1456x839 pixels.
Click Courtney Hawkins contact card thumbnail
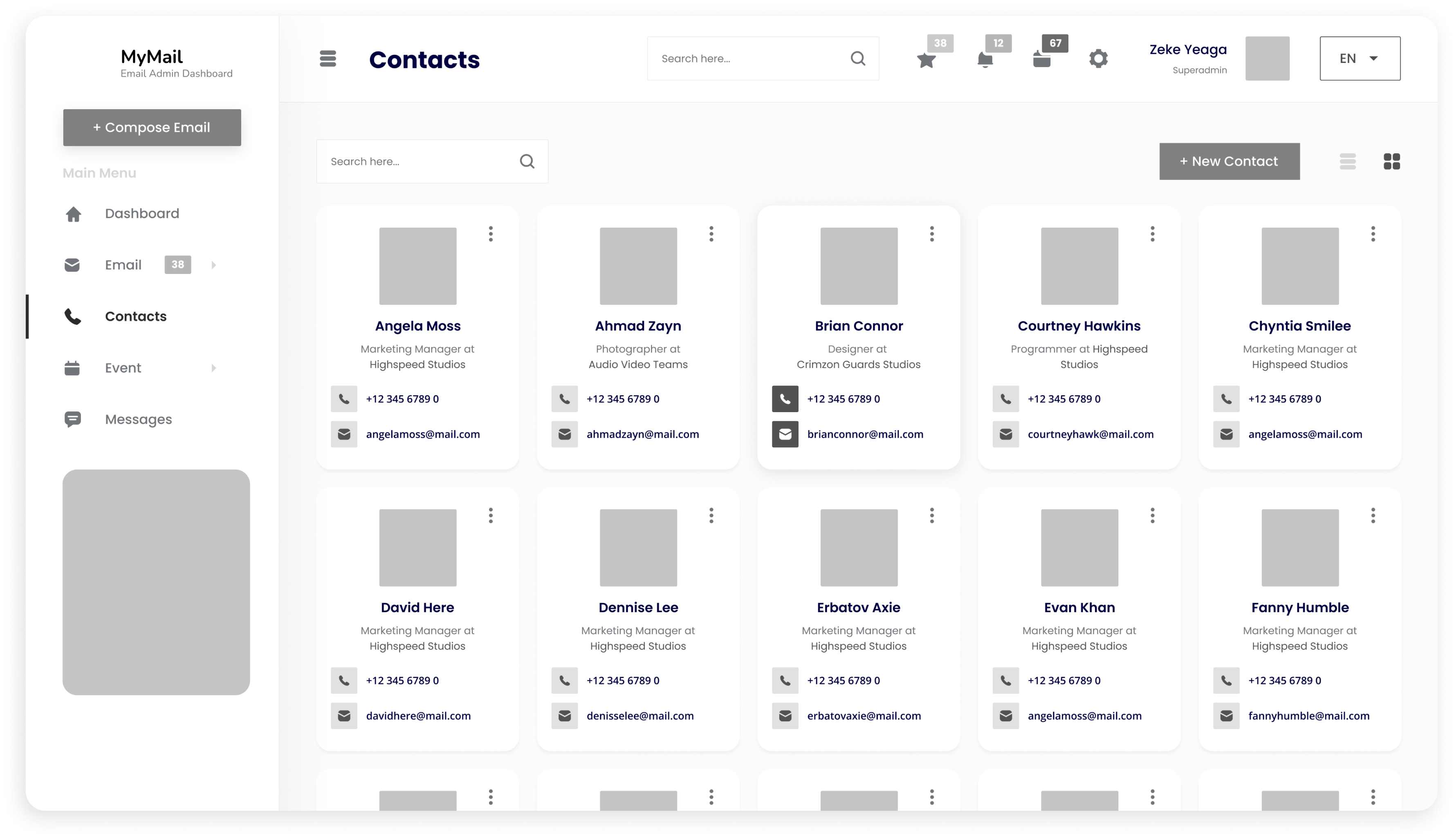[1078, 265]
